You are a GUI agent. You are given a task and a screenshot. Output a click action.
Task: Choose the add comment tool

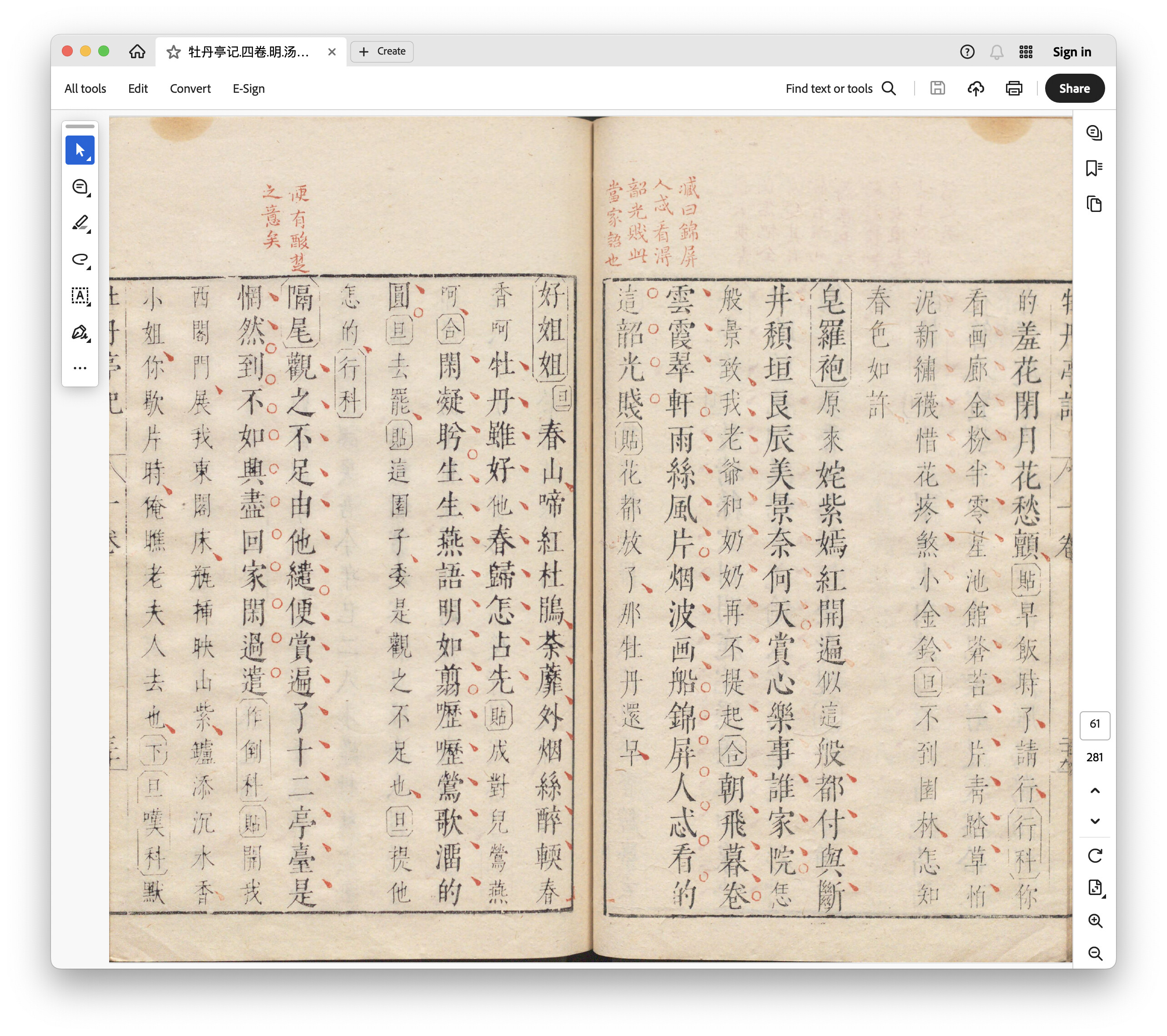point(79,186)
